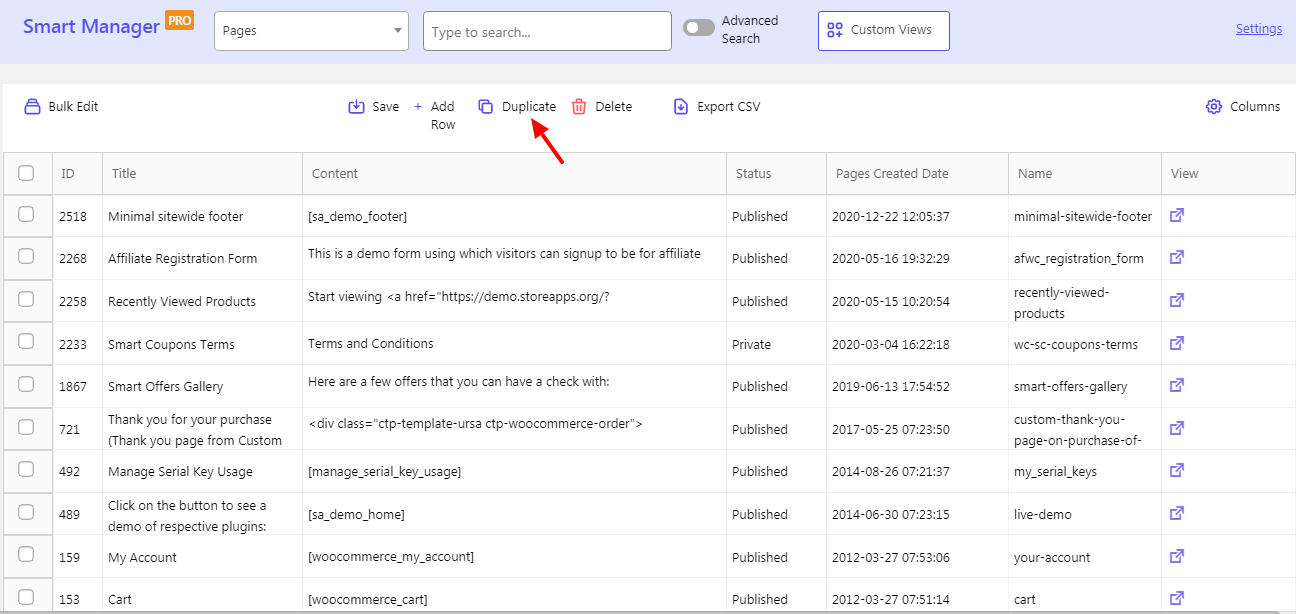Viewport: 1296px width, 614px height.
Task: Click the 'live-demo' name cell
Action: coord(1084,514)
